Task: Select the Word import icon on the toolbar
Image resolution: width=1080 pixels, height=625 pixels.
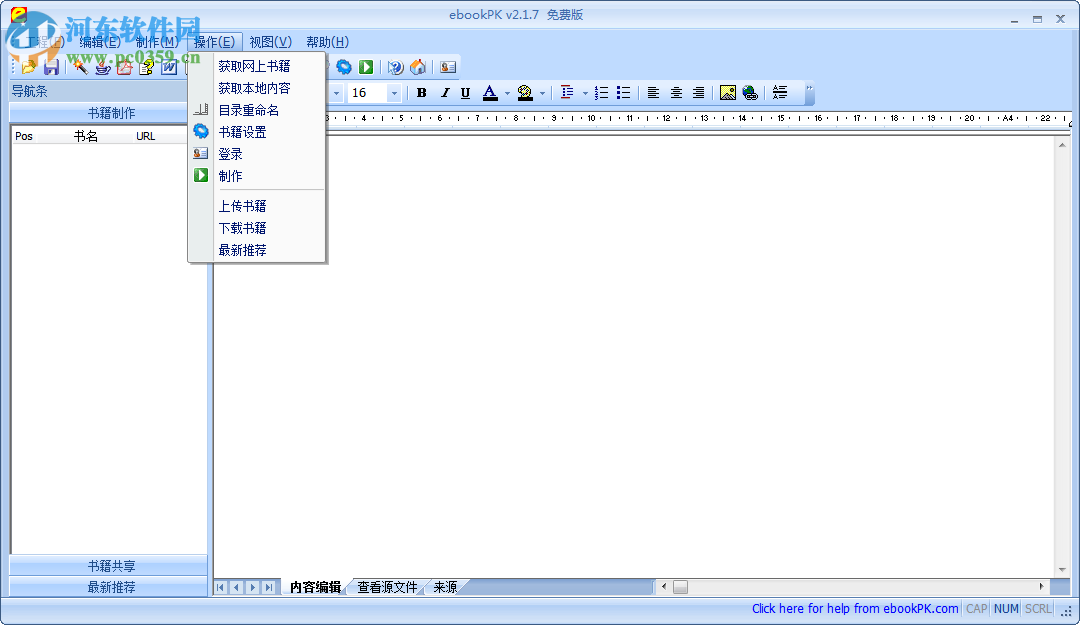Action: click(x=169, y=67)
